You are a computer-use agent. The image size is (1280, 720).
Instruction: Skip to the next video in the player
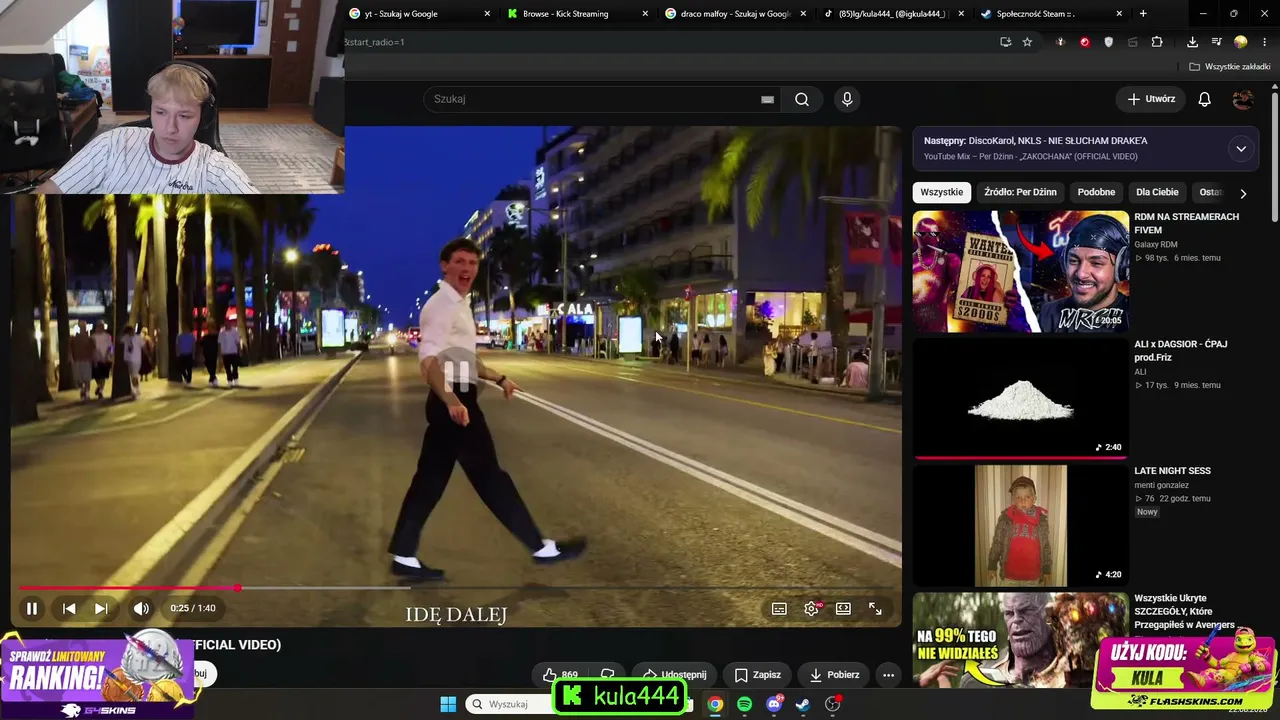tap(101, 608)
